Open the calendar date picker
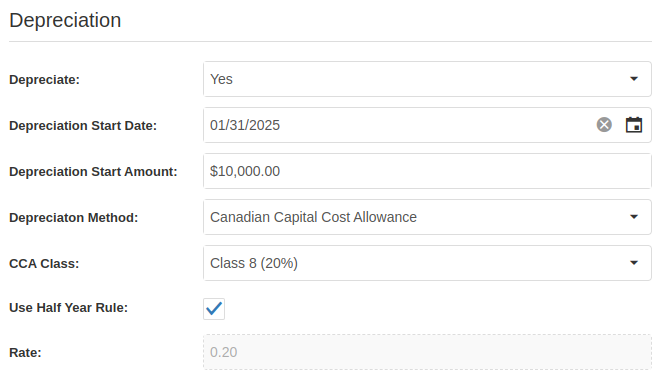Screen dimensions: 662x382 [633, 125]
